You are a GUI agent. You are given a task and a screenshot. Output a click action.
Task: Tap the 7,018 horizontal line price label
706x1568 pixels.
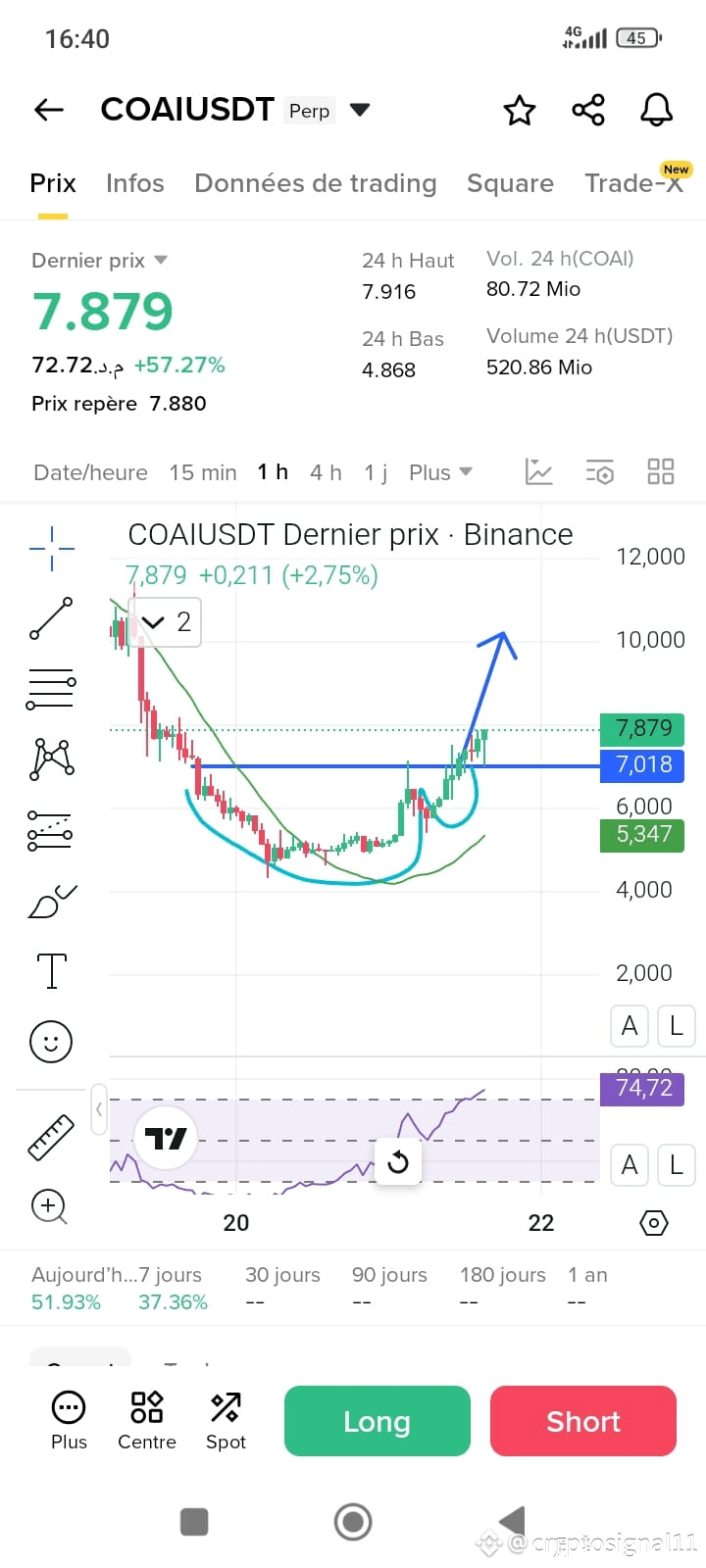(643, 765)
